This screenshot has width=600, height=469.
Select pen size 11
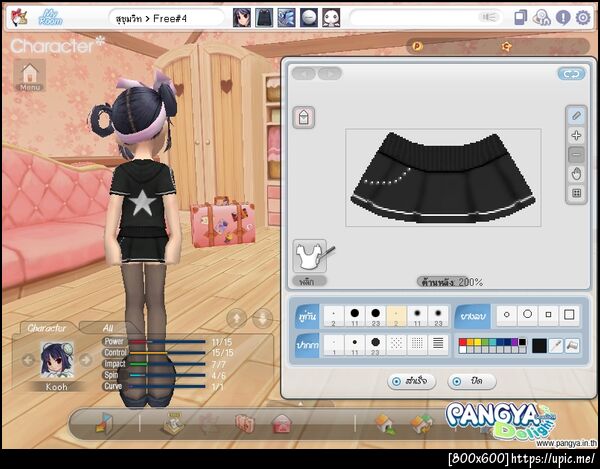(x=355, y=345)
